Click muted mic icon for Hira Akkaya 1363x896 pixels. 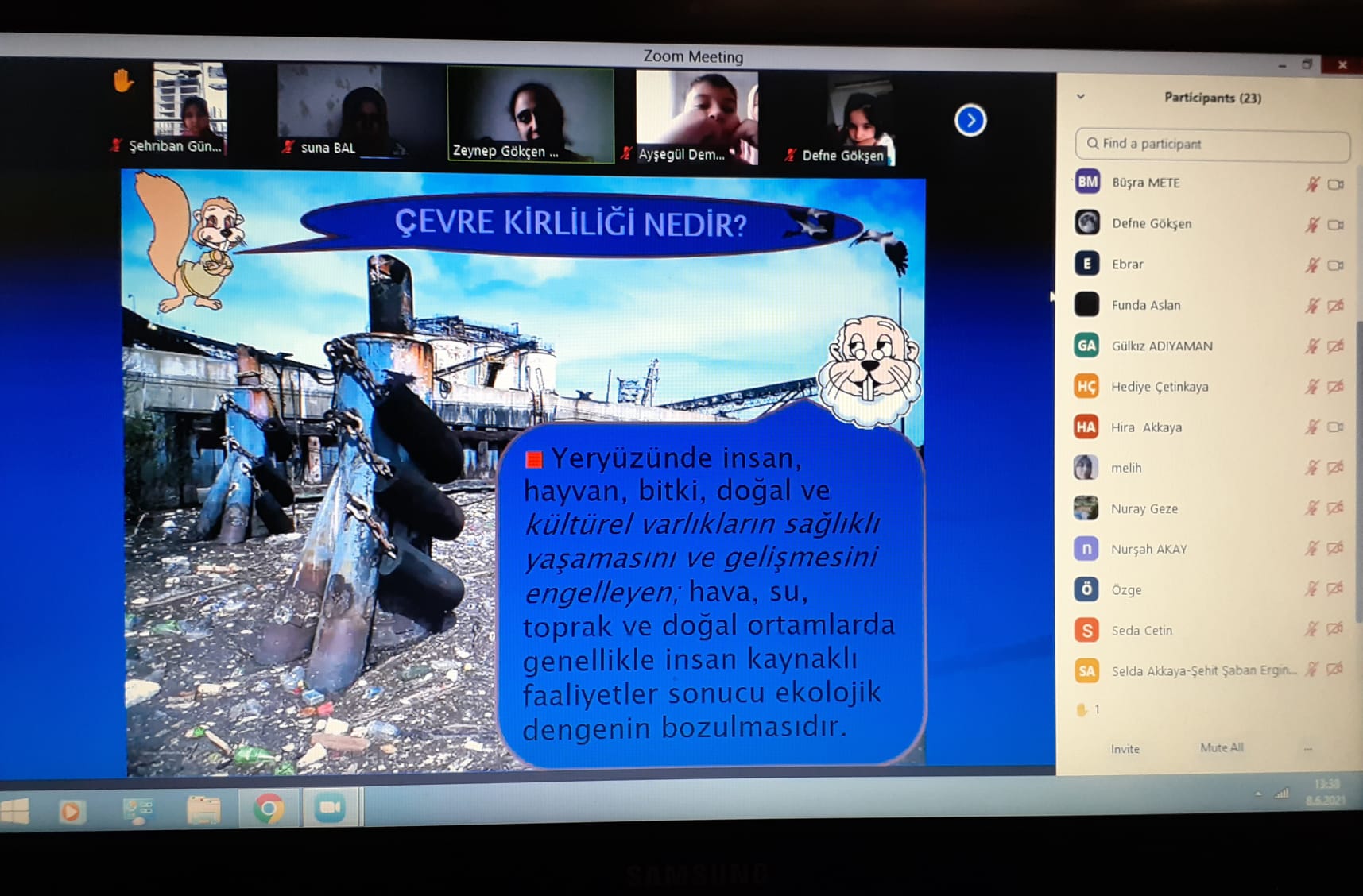(x=1312, y=427)
